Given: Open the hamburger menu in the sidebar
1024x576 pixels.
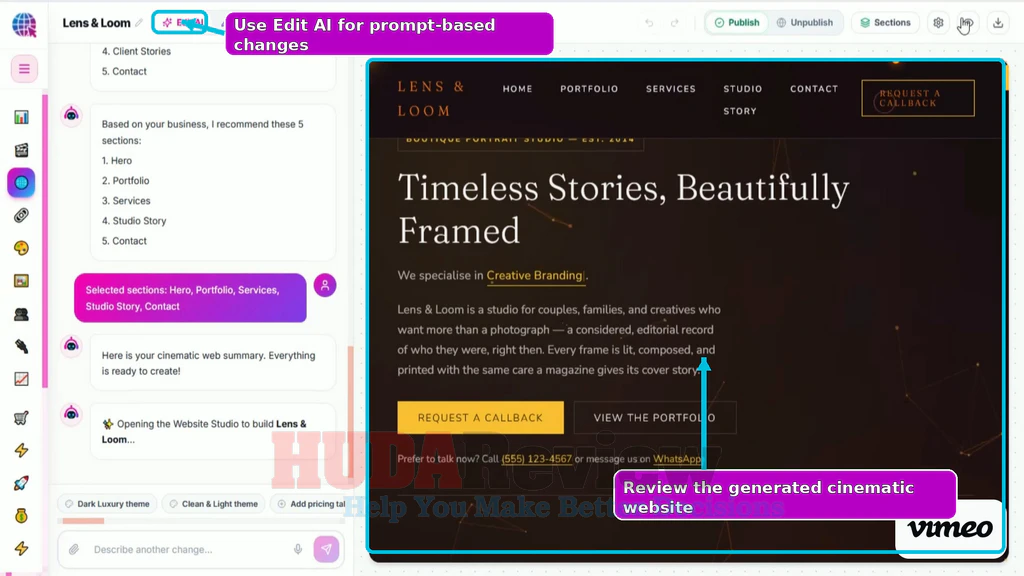Looking at the screenshot, I should point(24,69).
